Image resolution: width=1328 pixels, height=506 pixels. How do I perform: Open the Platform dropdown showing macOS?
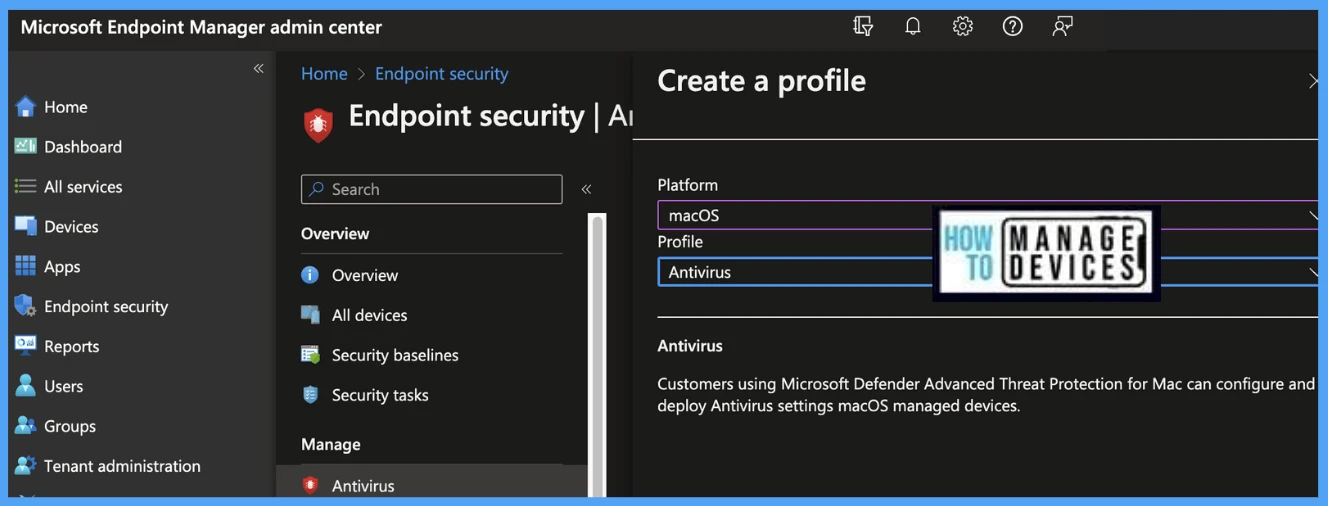[988, 215]
